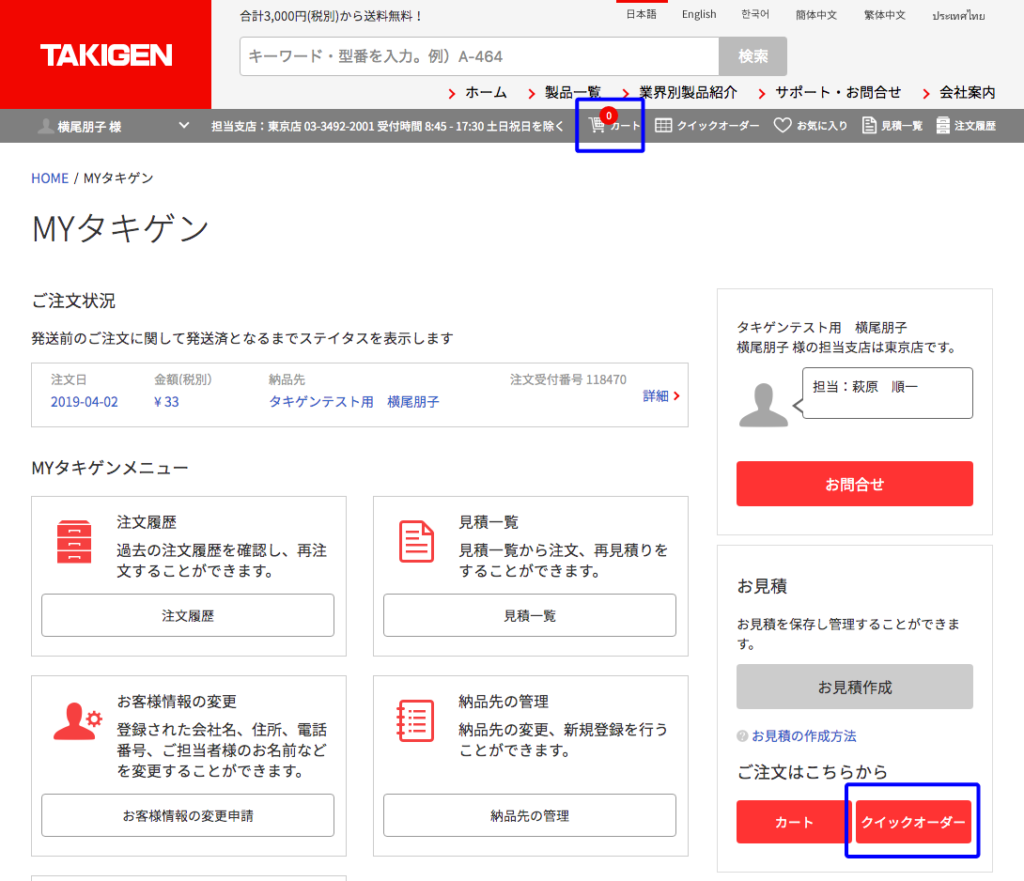The height and width of the screenshot is (881, 1024).
Task: Click the red お問合せ button
Action: (854, 484)
